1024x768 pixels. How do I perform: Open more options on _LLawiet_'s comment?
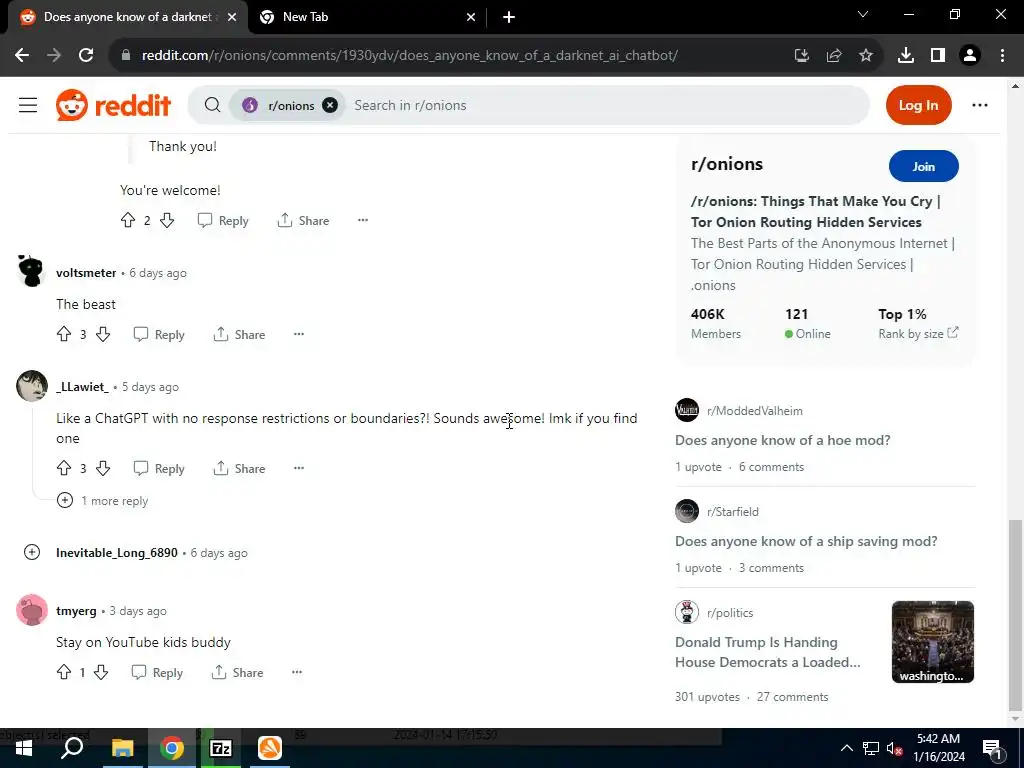pyautogui.click(x=299, y=468)
